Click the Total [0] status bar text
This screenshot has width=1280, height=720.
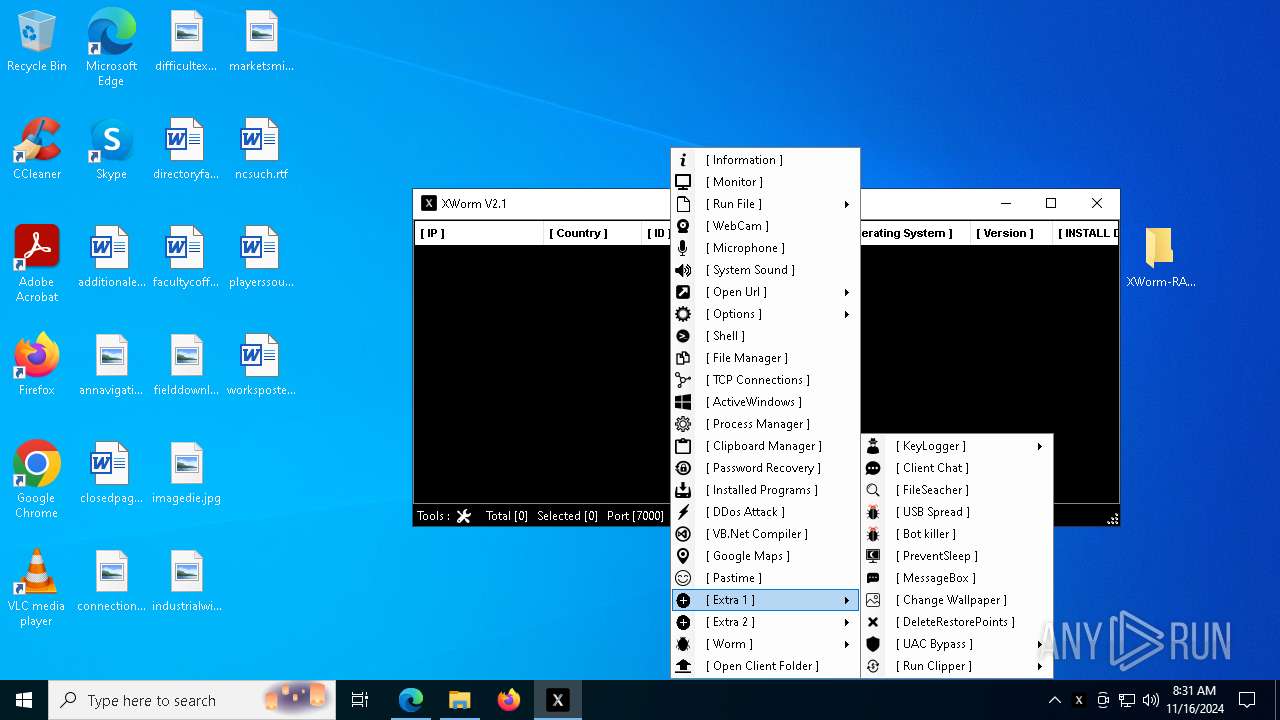506,516
